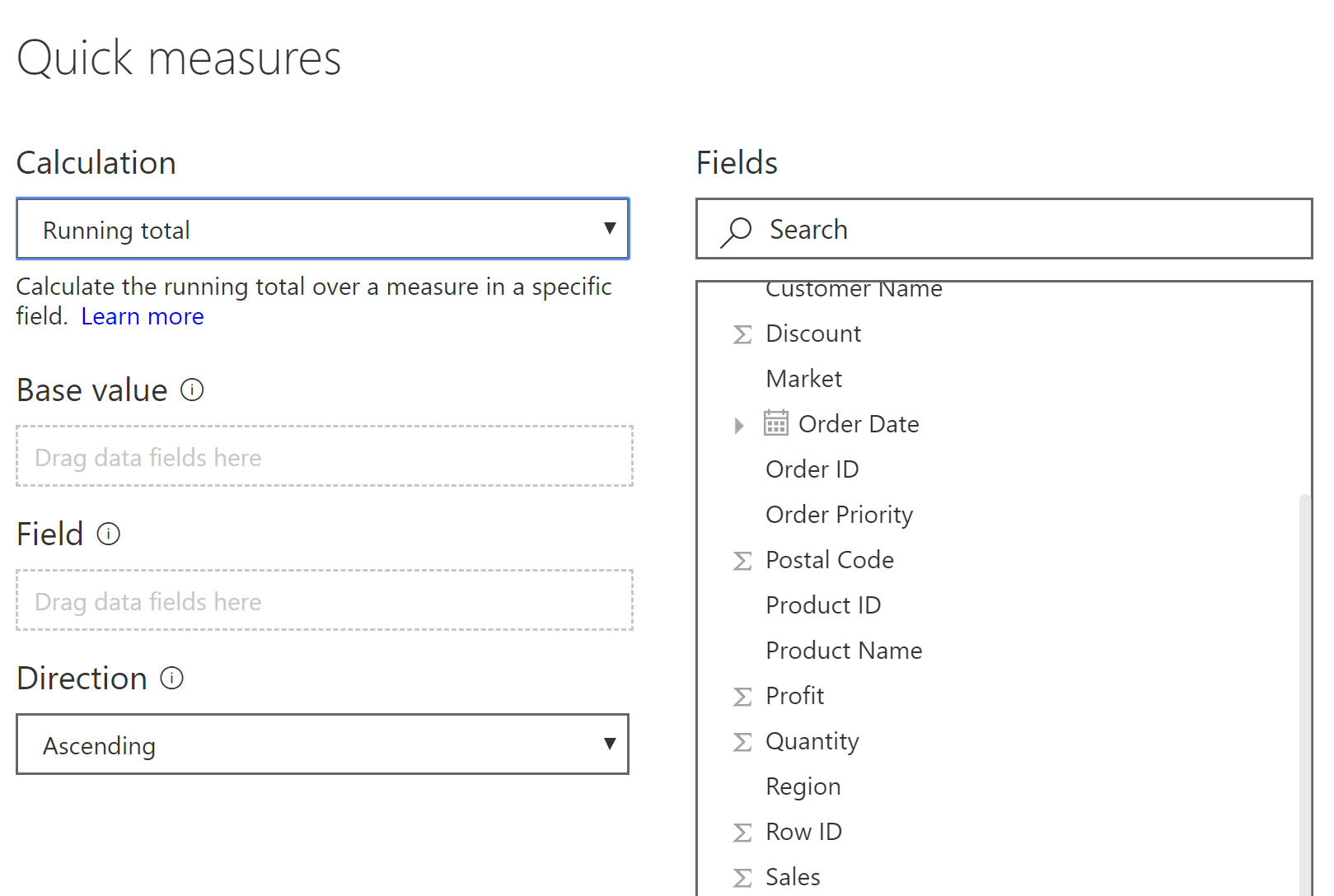This screenshot has height=896, width=1334.
Task: Open the Calculation dropdown showing Running total
Action: click(x=323, y=229)
